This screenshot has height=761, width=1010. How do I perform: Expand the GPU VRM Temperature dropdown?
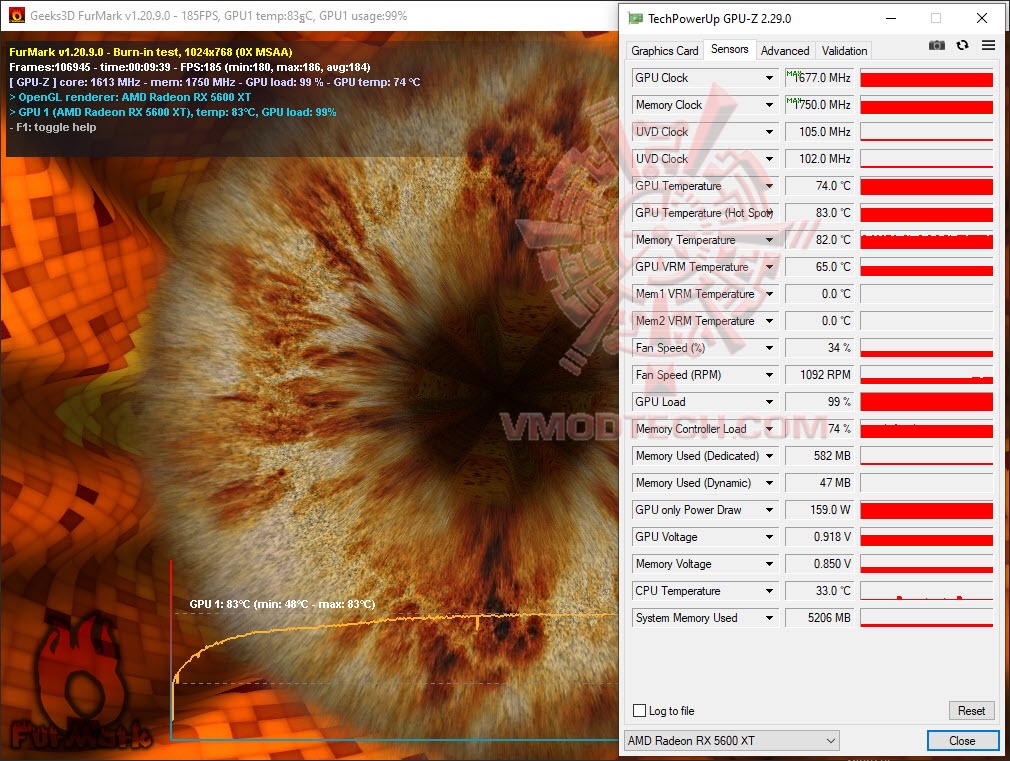[x=769, y=267]
